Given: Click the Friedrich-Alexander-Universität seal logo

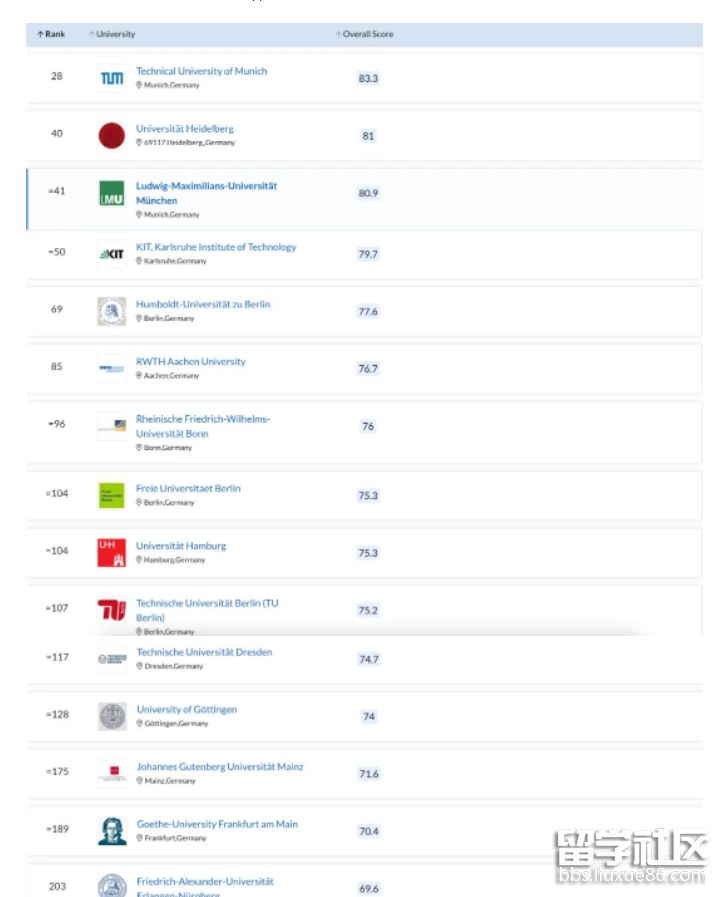Looking at the screenshot, I should coord(112,886).
